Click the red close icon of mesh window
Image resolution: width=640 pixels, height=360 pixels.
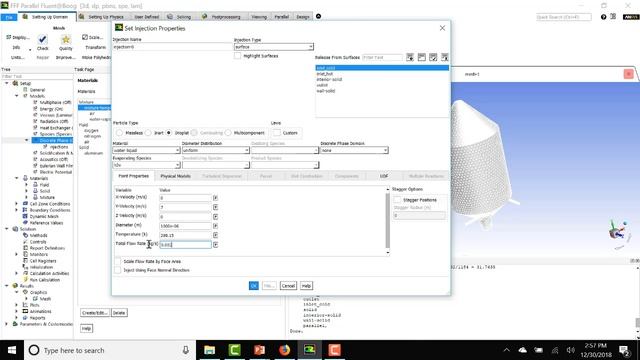pyautogui.click(x=628, y=74)
